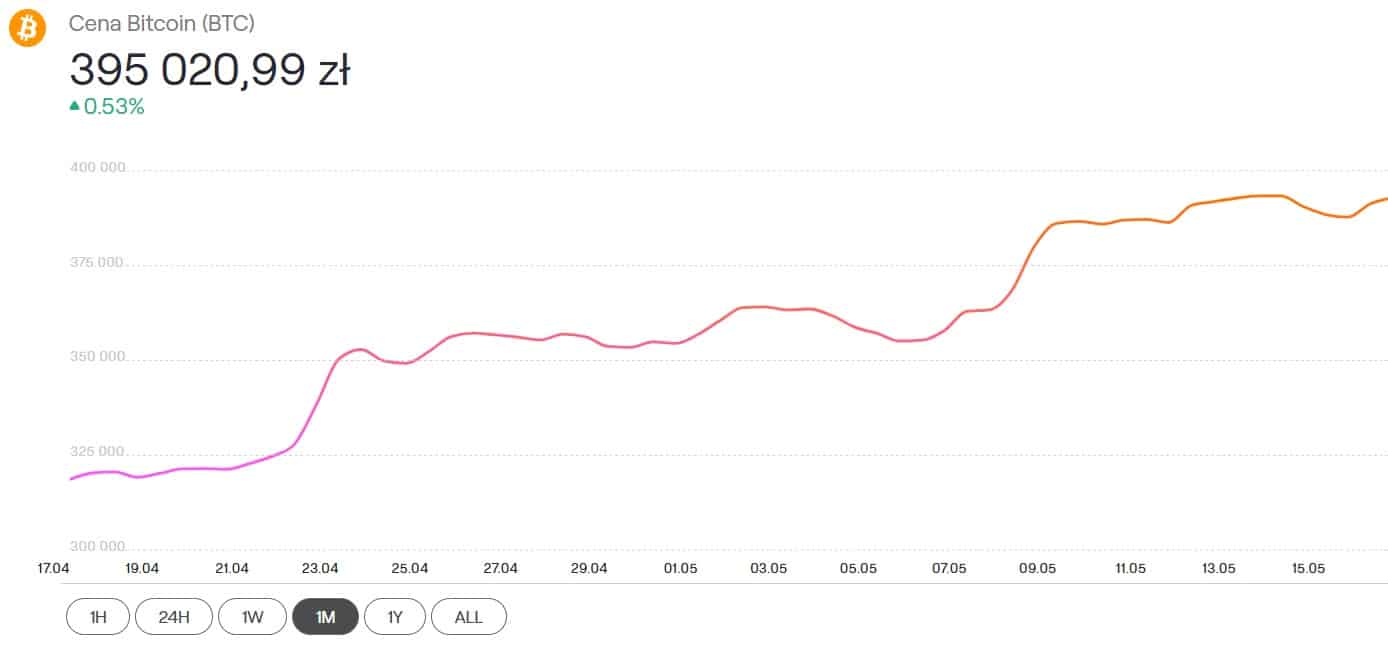Click the 17.04 date axis label
This screenshot has height=653, width=1388.
click(x=54, y=568)
